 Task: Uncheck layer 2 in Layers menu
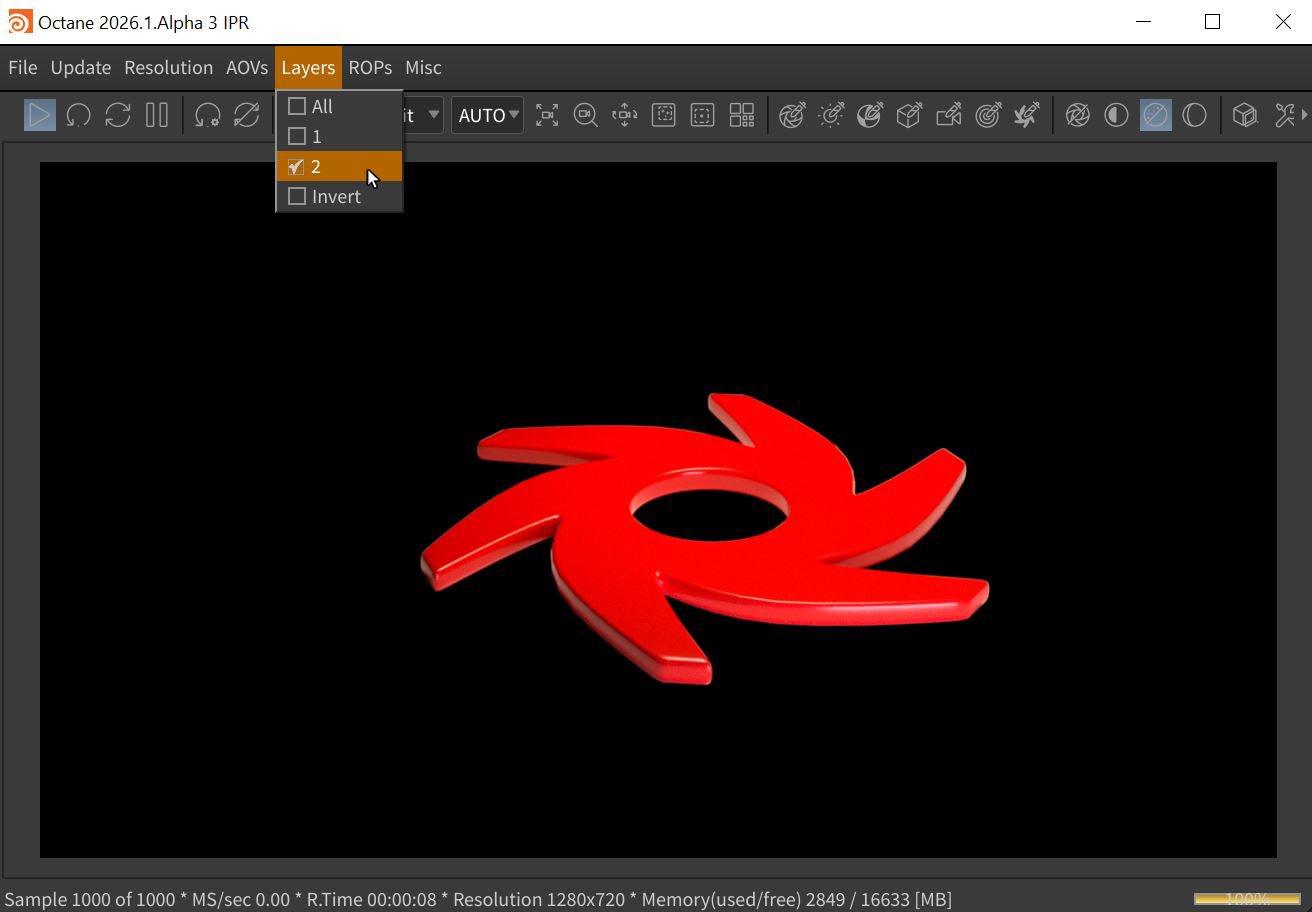[297, 166]
